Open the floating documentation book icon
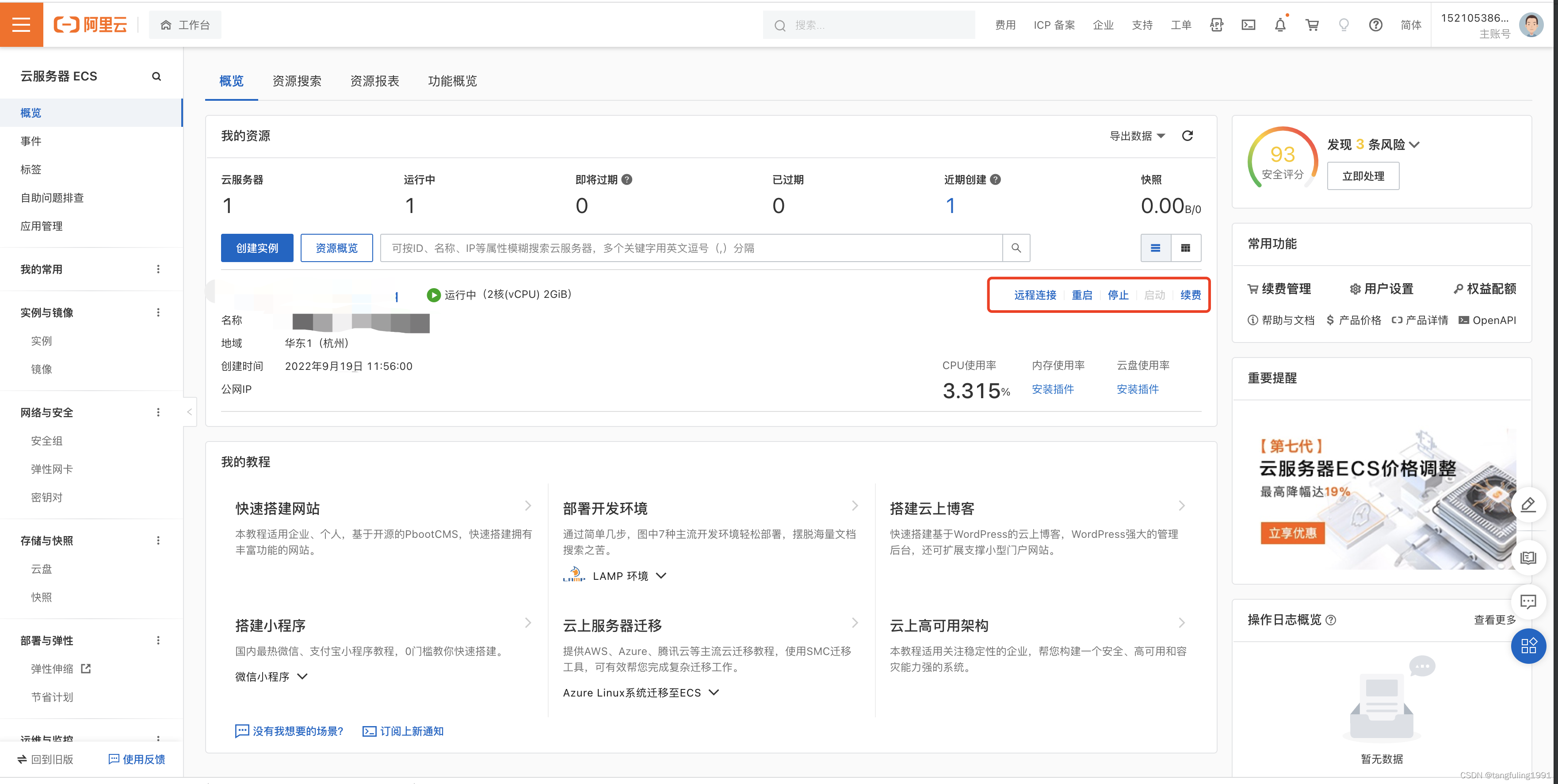 coord(1528,557)
